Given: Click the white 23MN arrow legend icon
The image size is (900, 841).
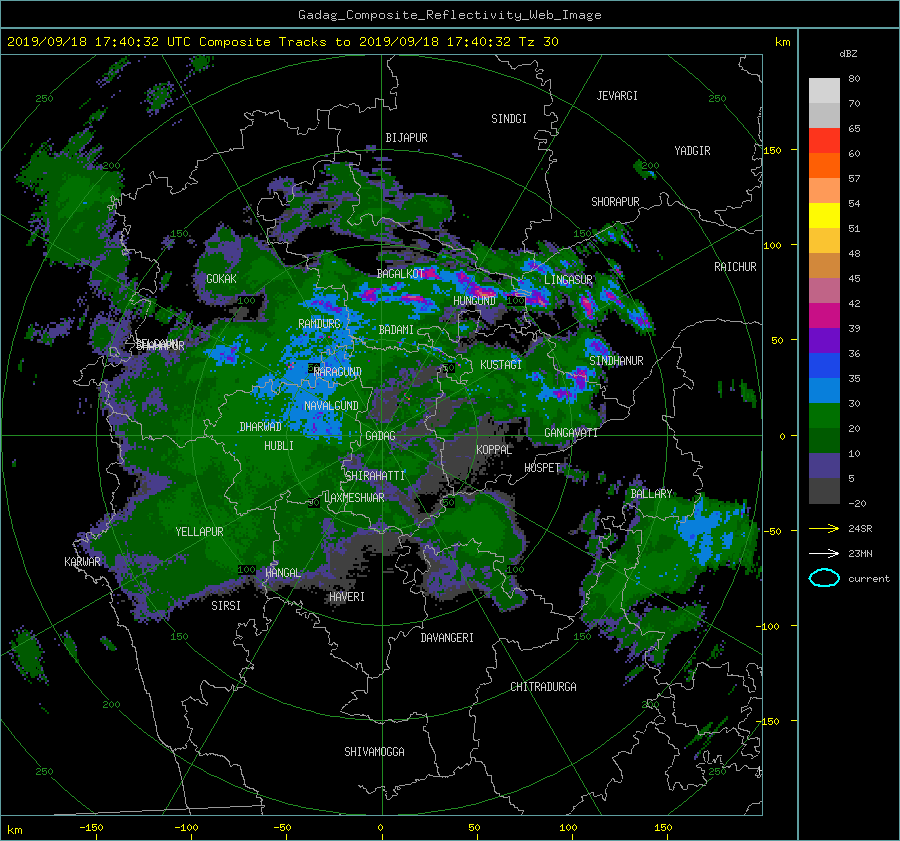Looking at the screenshot, I should coord(824,553).
